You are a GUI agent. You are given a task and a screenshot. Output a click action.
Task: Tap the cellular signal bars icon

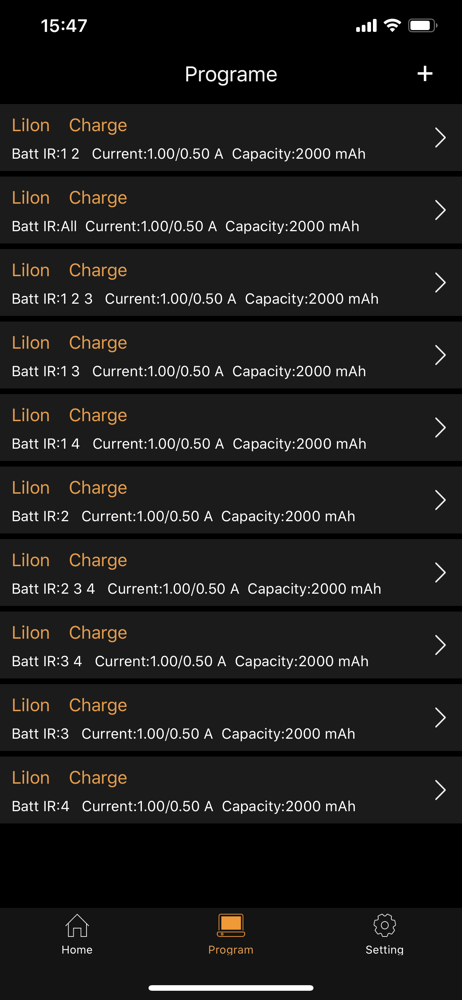pyautogui.click(x=366, y=26)
